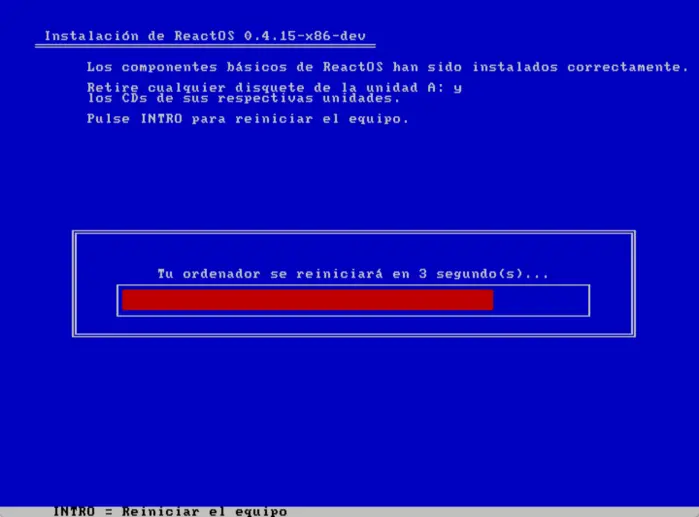Click the line 'Los componentes básicos de ReactOS han sido instalados correctamente.'

coord(388,67)
